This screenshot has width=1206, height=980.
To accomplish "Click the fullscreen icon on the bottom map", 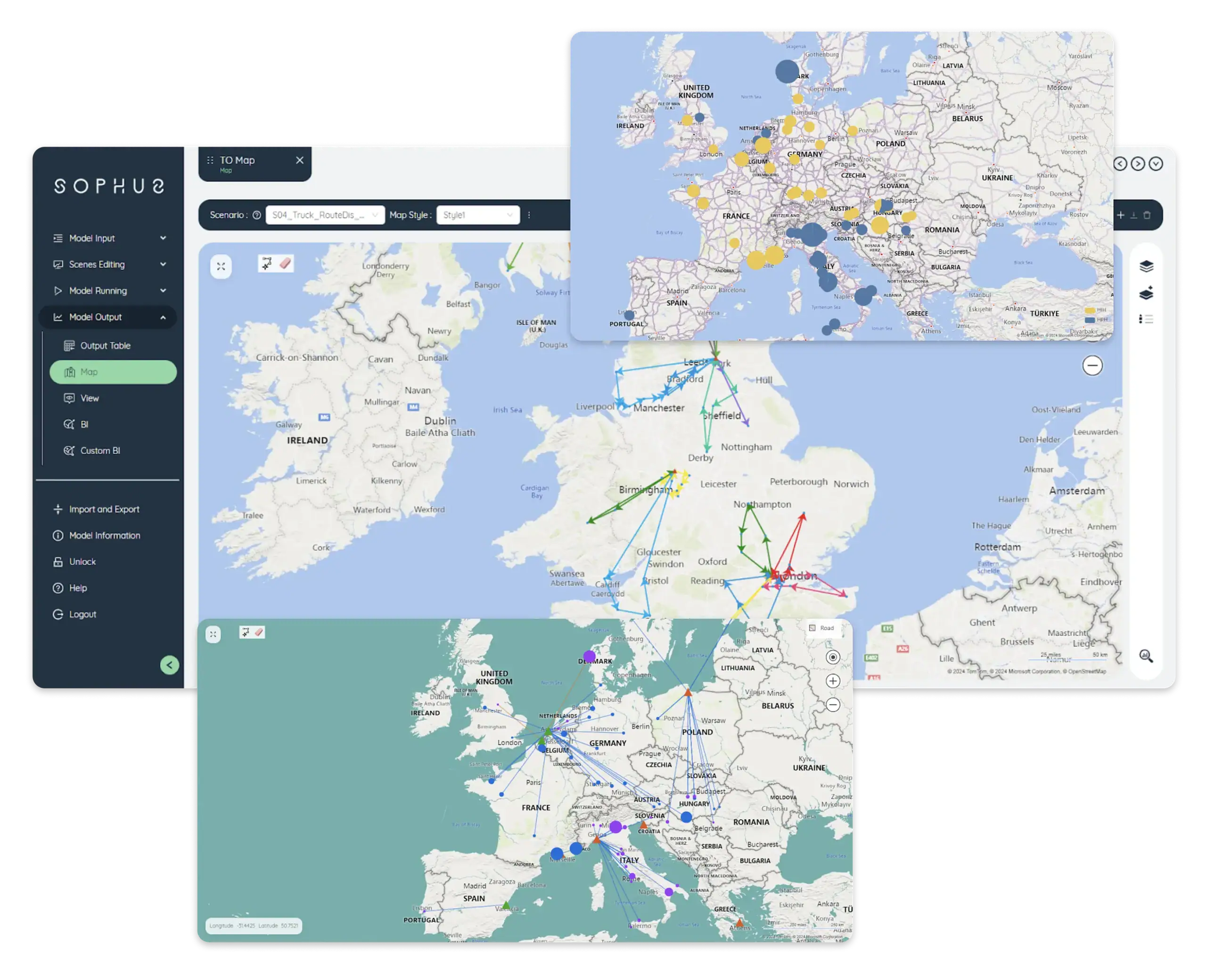I will tap(213, 634).
